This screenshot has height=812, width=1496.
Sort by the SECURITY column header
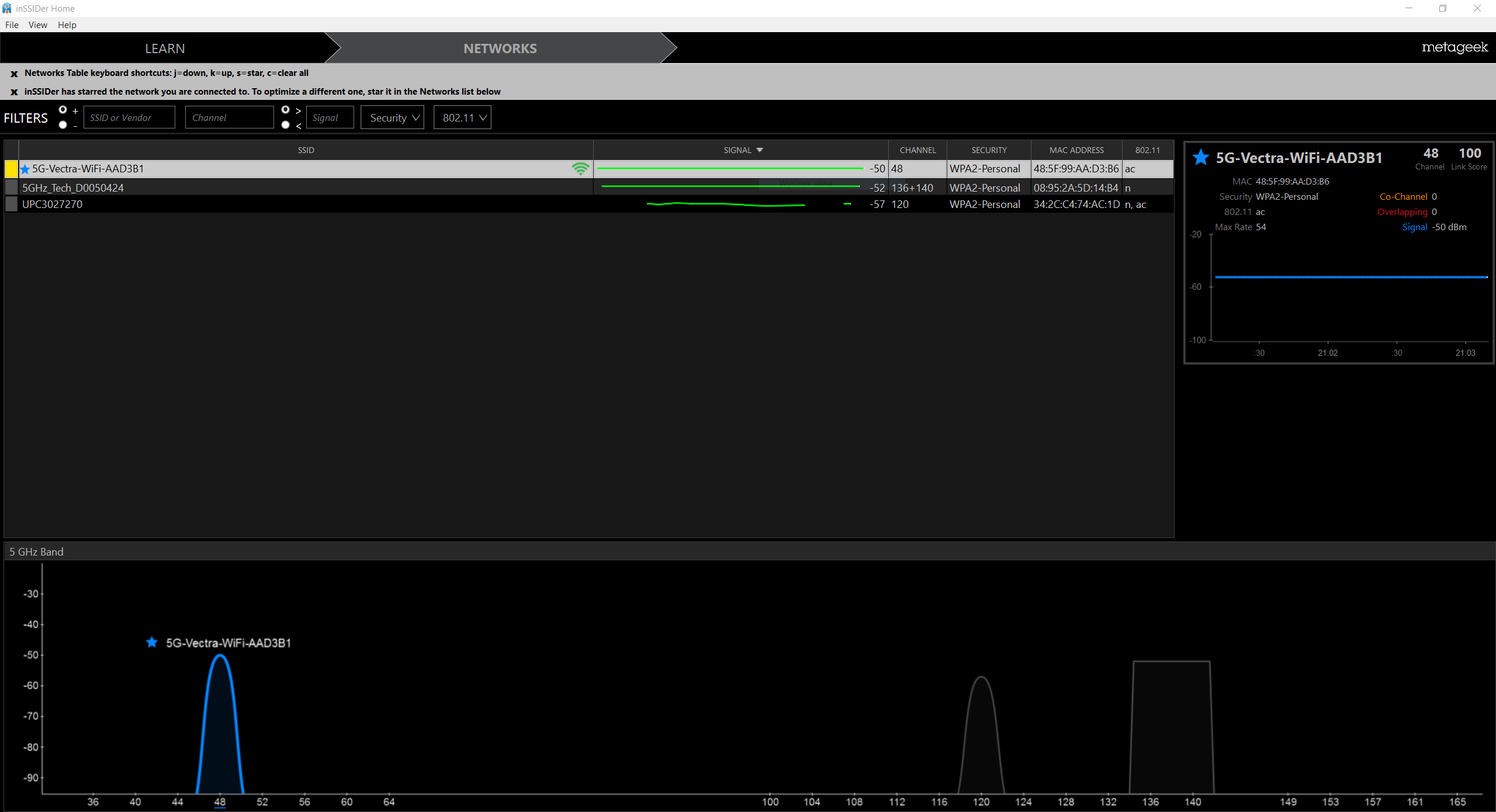click(x=989, y=150)
